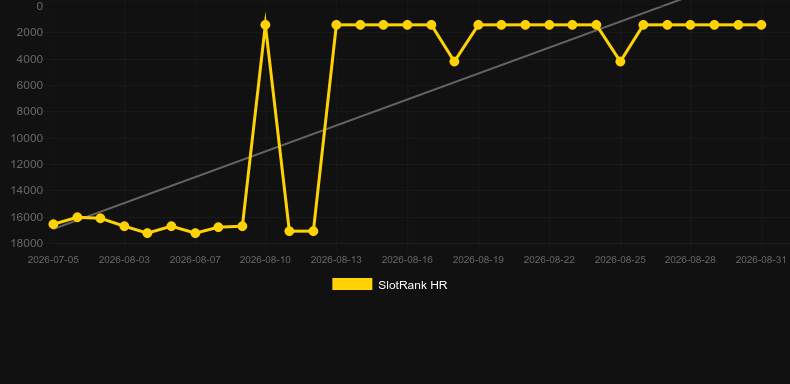Viewport: 790px width, 384px height.
Task: Click the x-axis label 2026-07-05
Action: coord(53,260)
